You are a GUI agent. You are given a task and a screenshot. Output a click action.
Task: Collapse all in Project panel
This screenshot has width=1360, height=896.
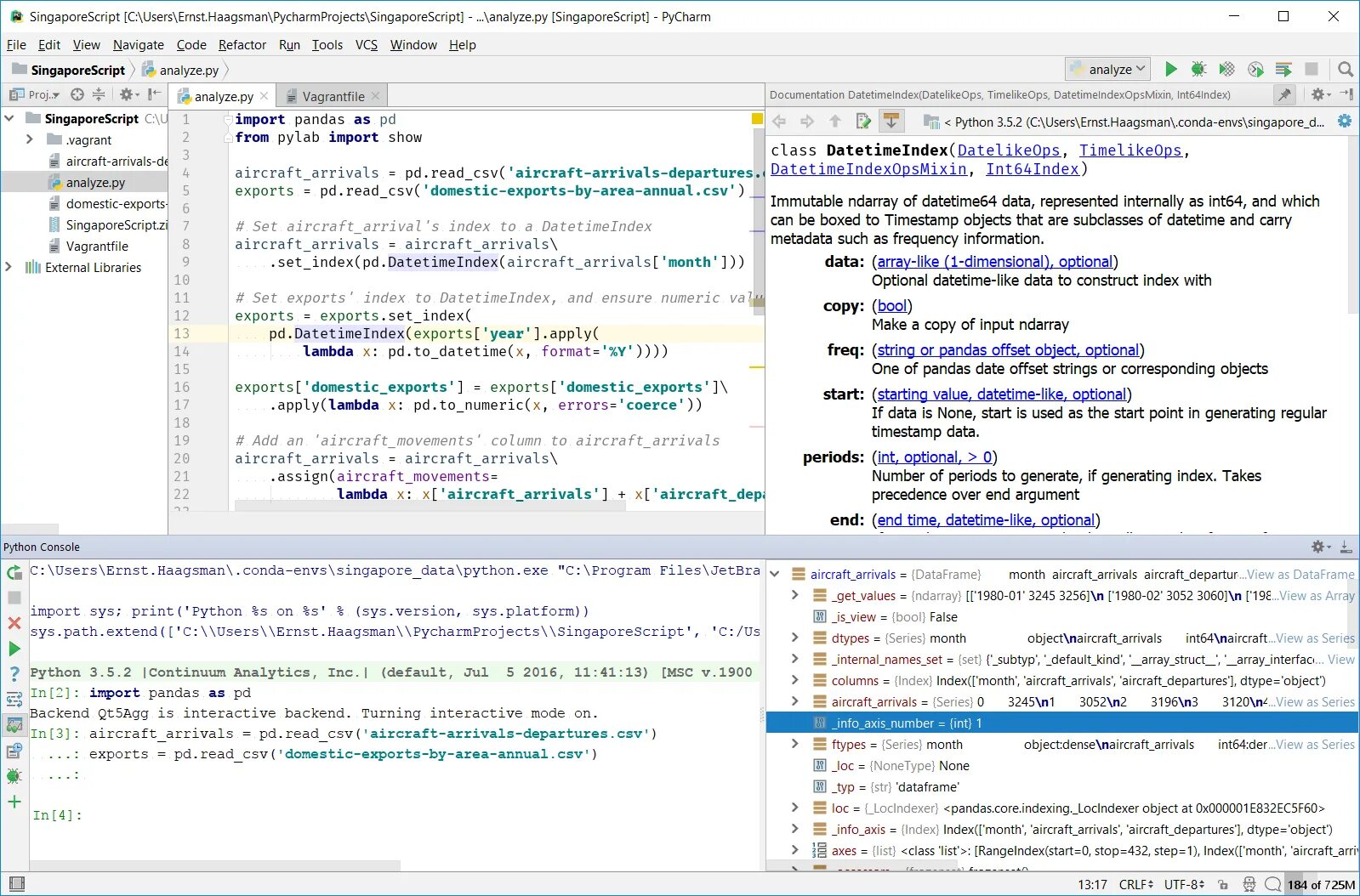click(99, 94)
